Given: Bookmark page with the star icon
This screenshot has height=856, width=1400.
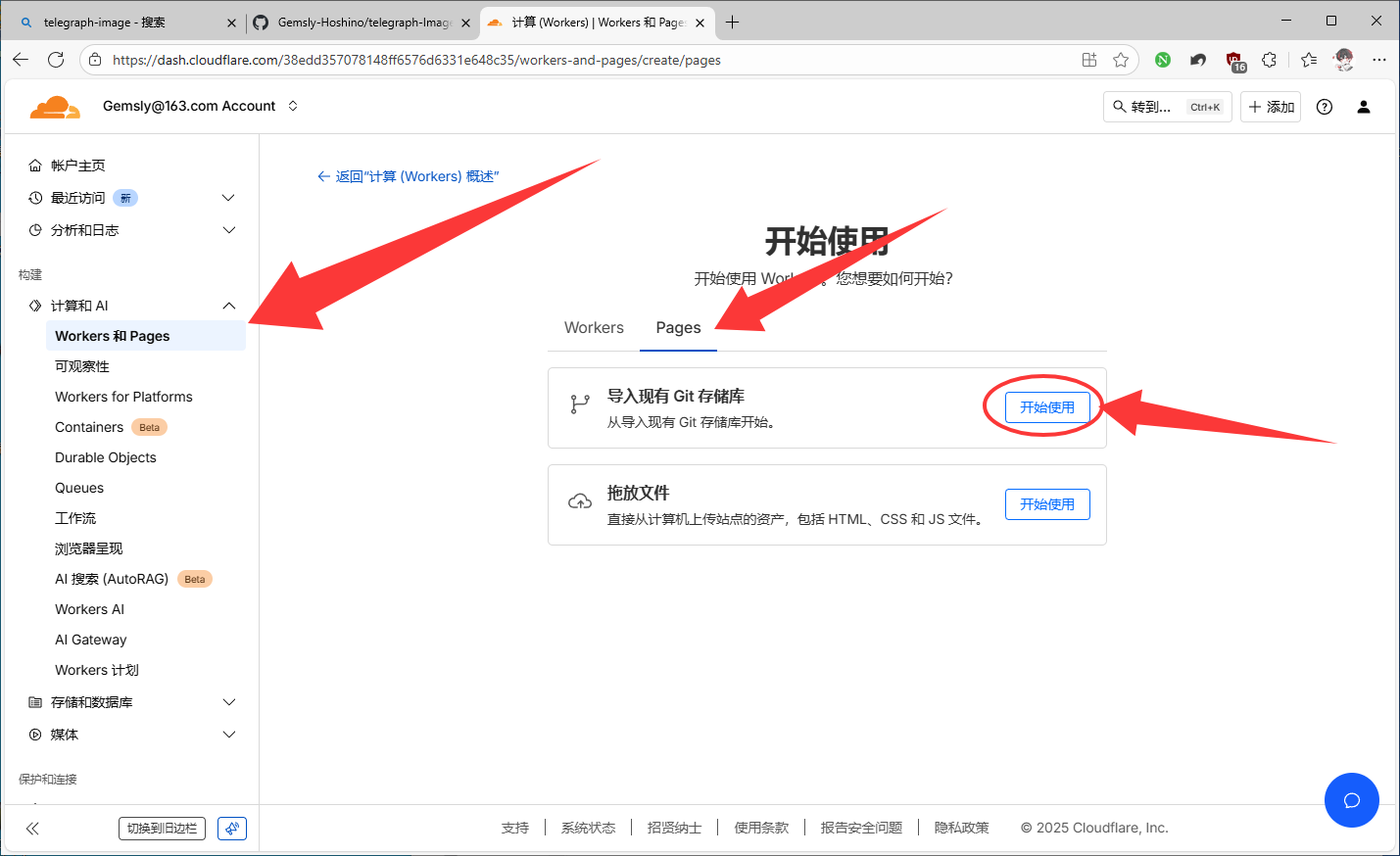Looking at the screenshot, I should tap(1121, 60).
